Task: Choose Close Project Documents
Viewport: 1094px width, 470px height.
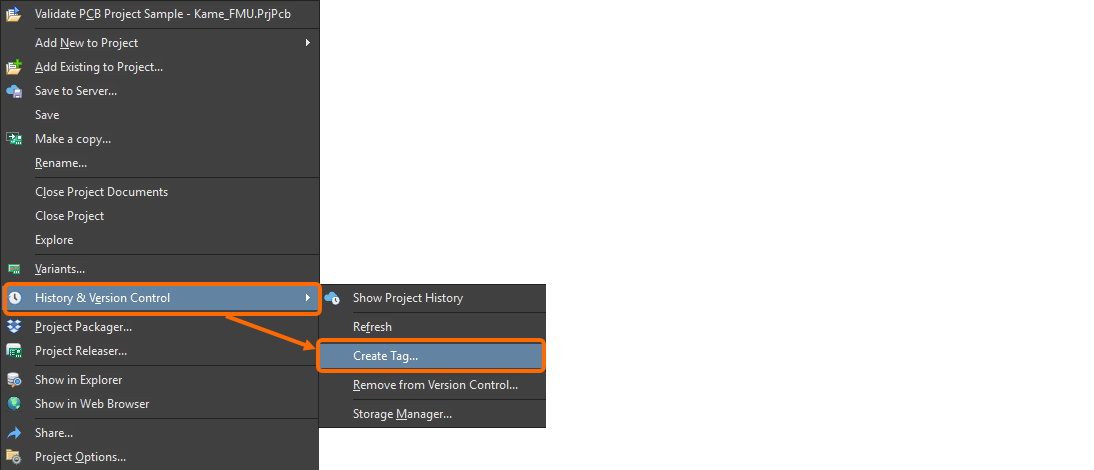Action: pos(160,192)
